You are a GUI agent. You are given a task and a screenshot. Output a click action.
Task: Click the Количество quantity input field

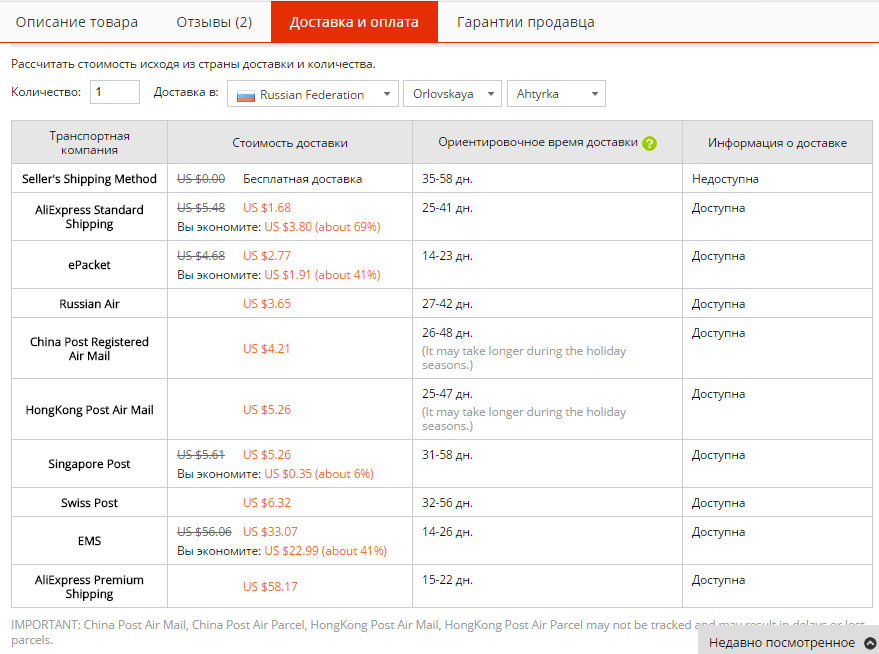click(115, 92)
